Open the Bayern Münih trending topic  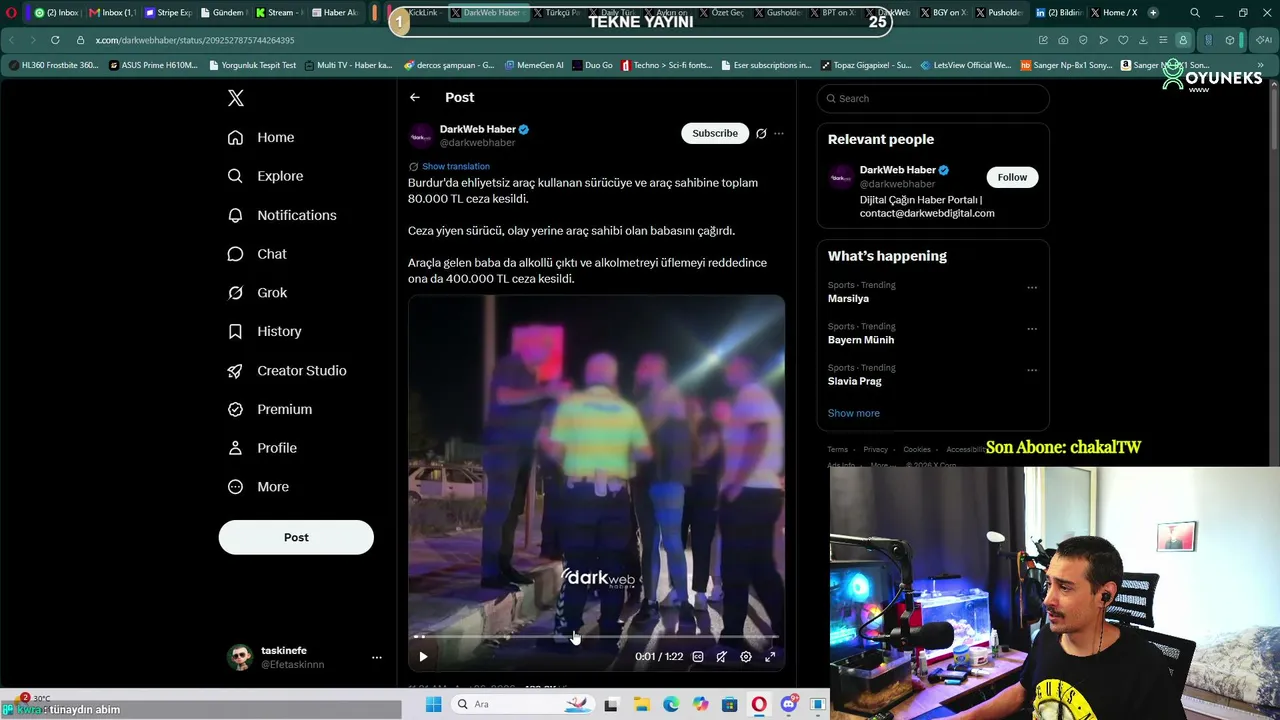(861, 340)
